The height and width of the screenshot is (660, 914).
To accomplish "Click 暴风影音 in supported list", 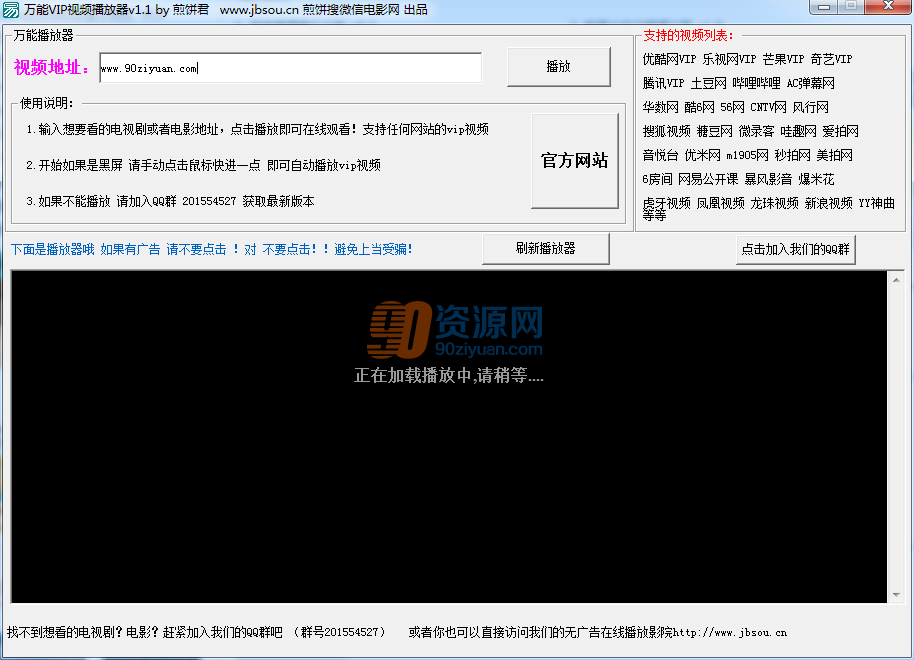I will pos(768,179).
